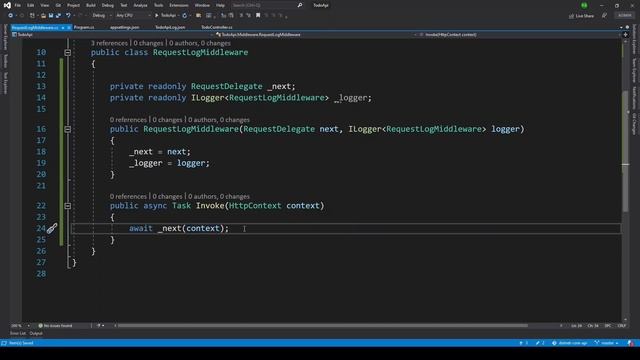
Task: Click the Undo toolbar icon
Action: pyautogui.click(x=68, y=16)
